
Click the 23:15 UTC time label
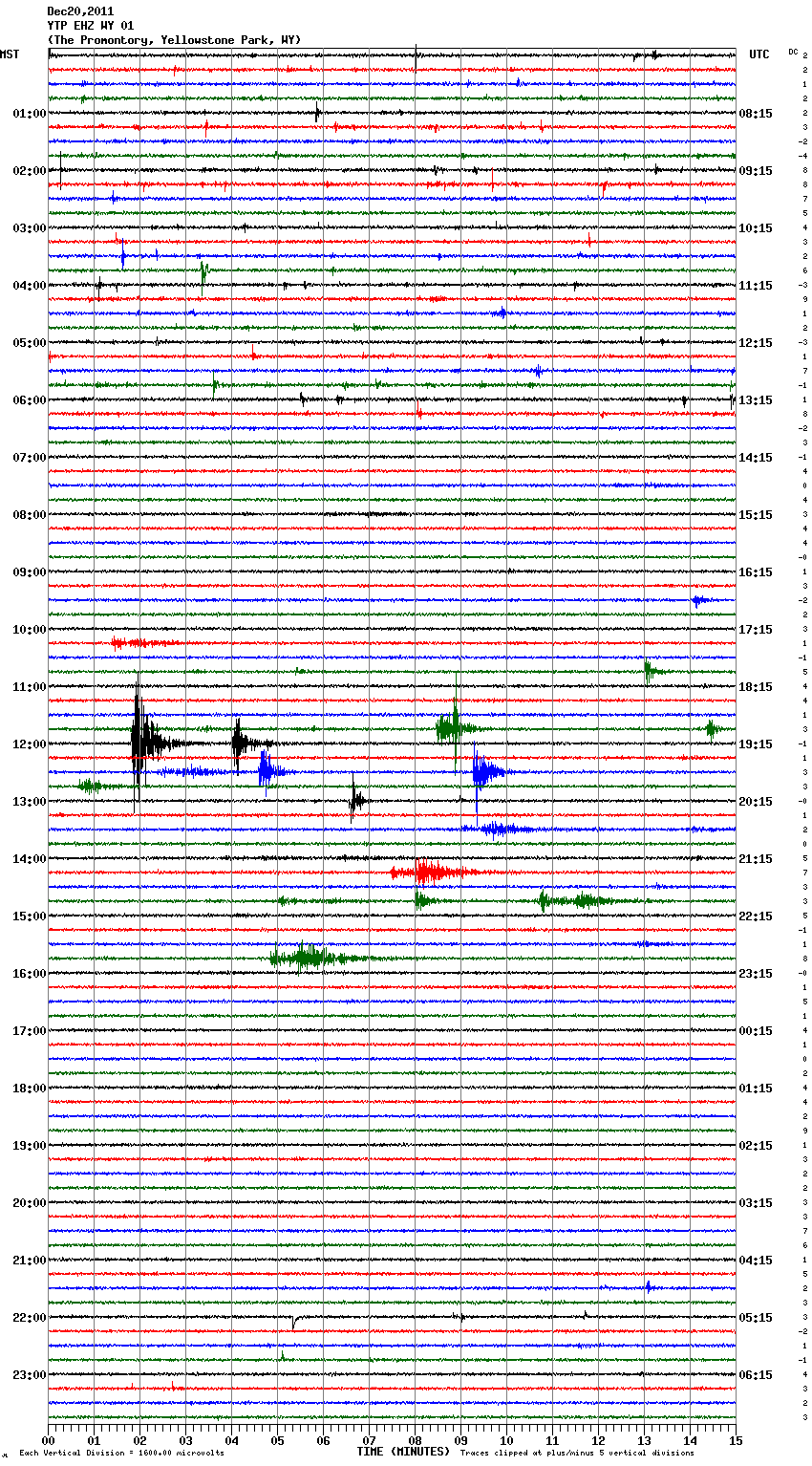(x=756, y=974)
